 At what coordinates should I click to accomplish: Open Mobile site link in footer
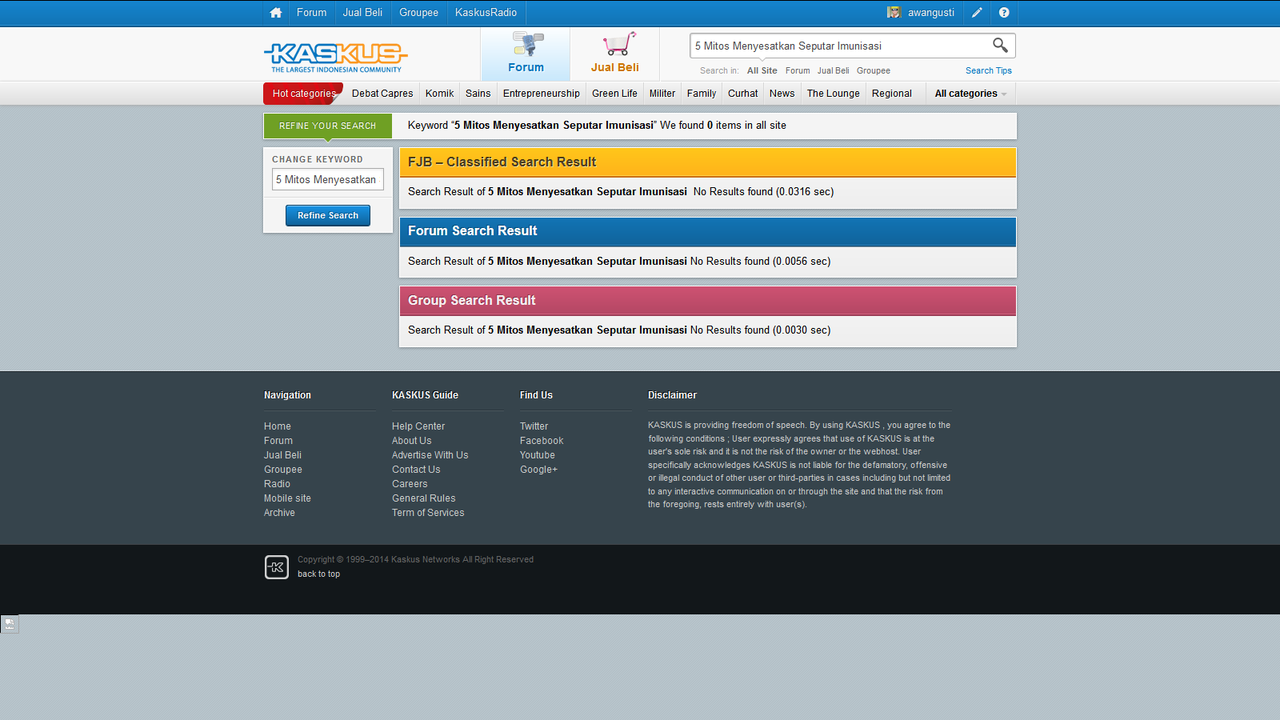tap(287, 498)
